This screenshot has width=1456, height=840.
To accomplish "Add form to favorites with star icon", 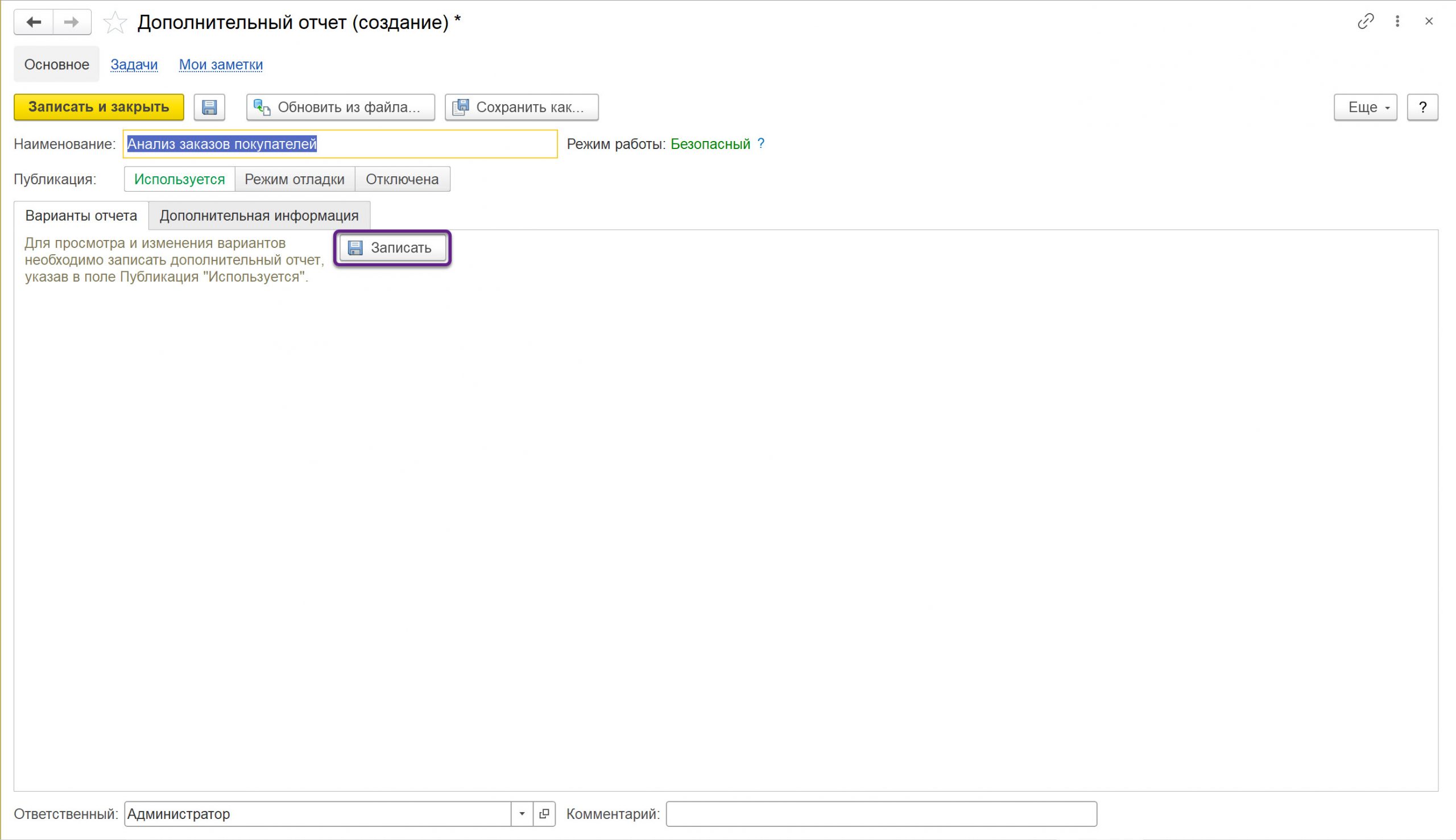I will coord(115,23).
